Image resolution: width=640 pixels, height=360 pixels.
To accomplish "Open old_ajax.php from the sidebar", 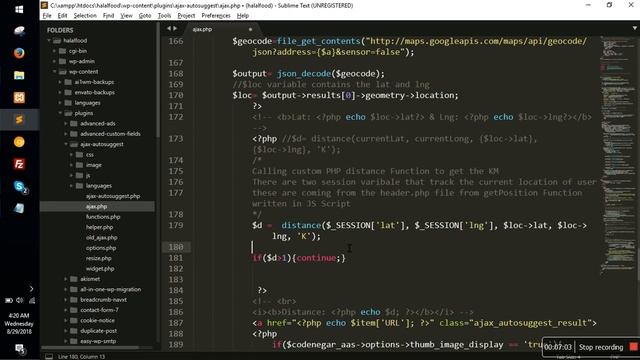I will pos(101,238).
